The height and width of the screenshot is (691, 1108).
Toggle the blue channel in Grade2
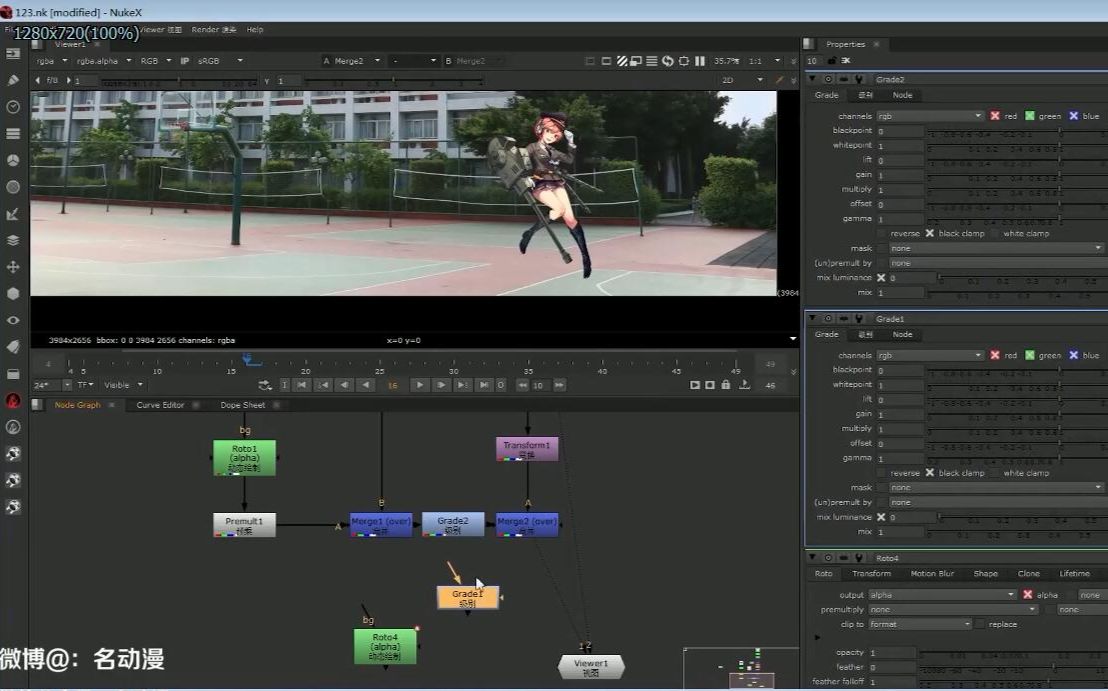pos(1073,116)
